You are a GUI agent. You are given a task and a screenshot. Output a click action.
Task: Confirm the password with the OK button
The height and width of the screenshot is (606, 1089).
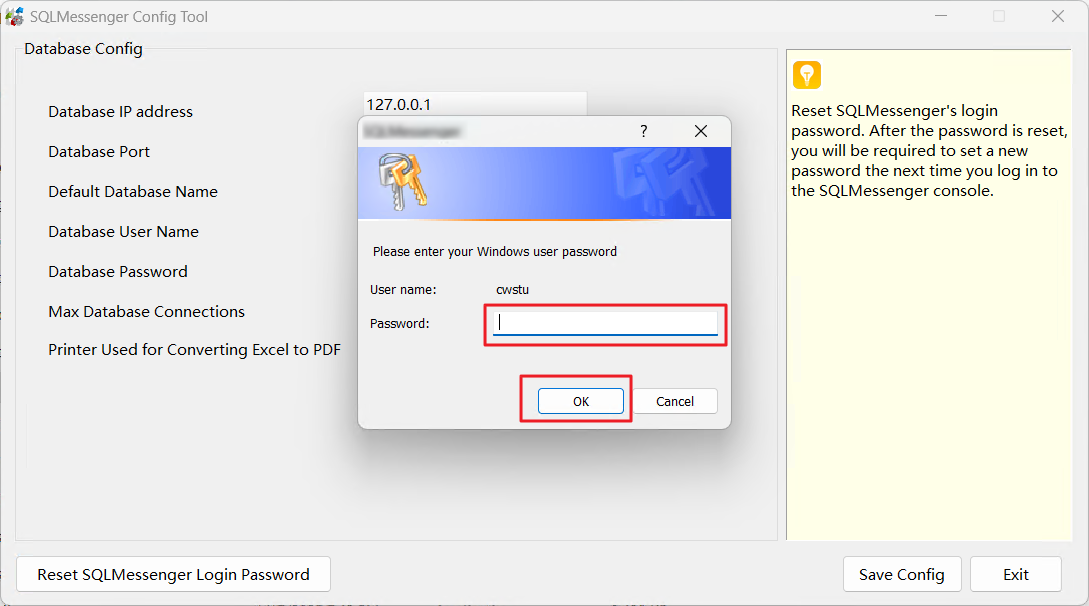(580, 401)
